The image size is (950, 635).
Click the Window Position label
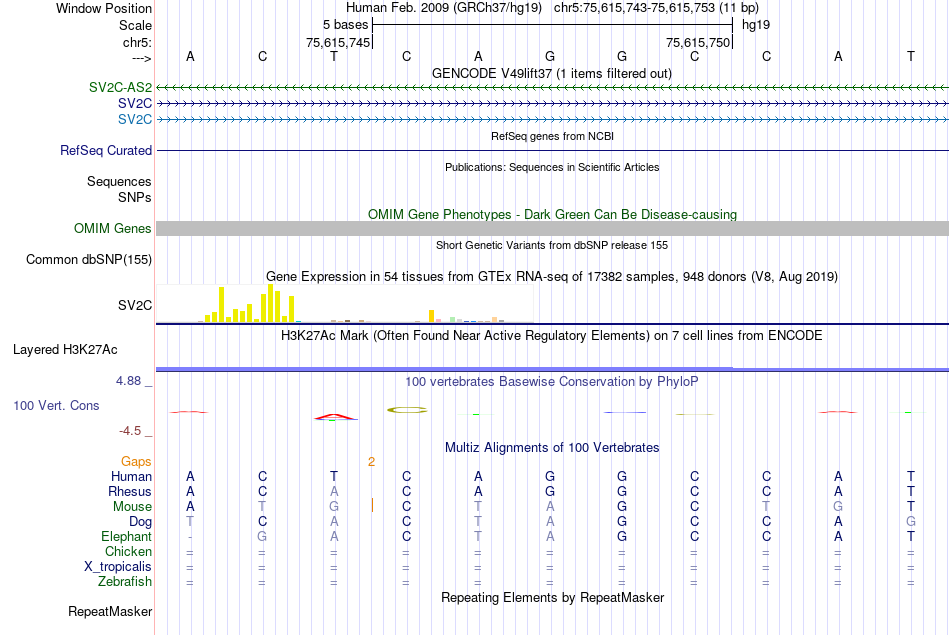tap(104, 8)
